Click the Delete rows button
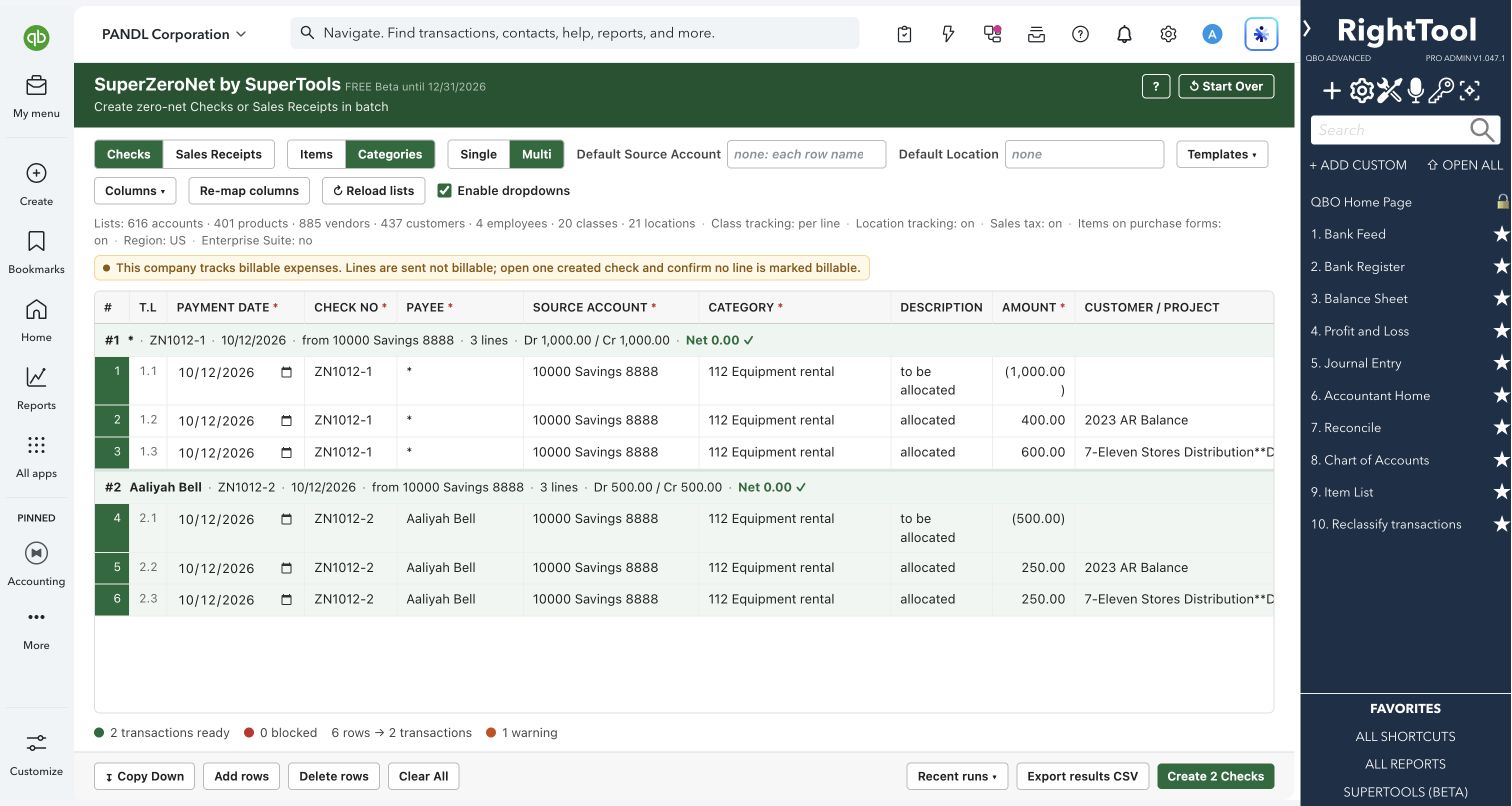 pos(334,776)
